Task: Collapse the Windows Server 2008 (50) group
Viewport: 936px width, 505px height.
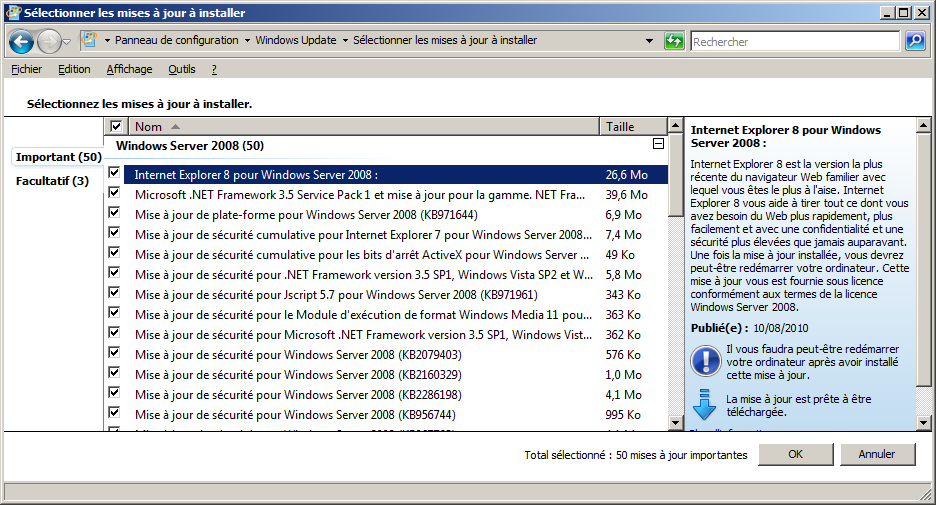Action: (658, 145)
